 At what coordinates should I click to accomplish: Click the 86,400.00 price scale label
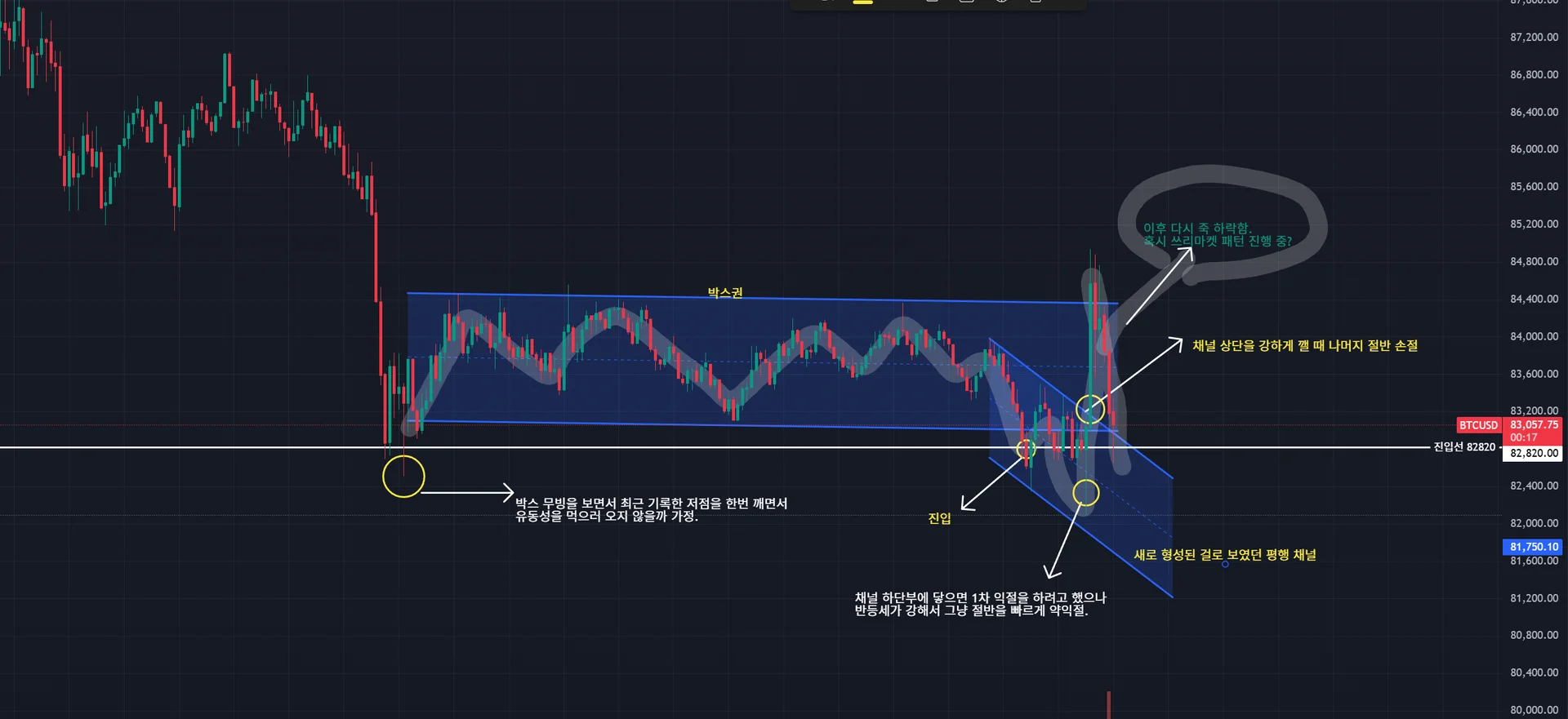(x=1534, y=113)
